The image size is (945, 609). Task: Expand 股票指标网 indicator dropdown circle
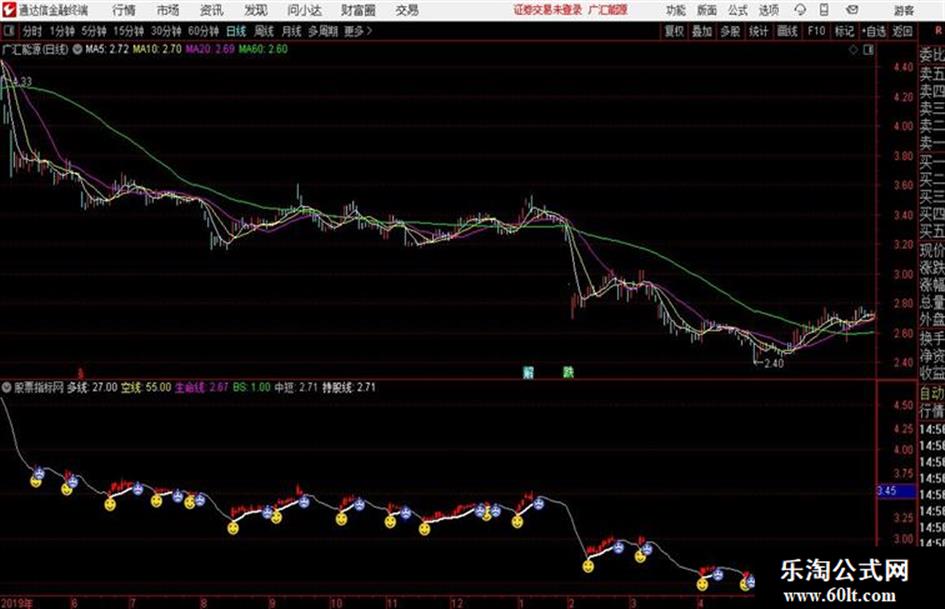(x=7, y=387)
